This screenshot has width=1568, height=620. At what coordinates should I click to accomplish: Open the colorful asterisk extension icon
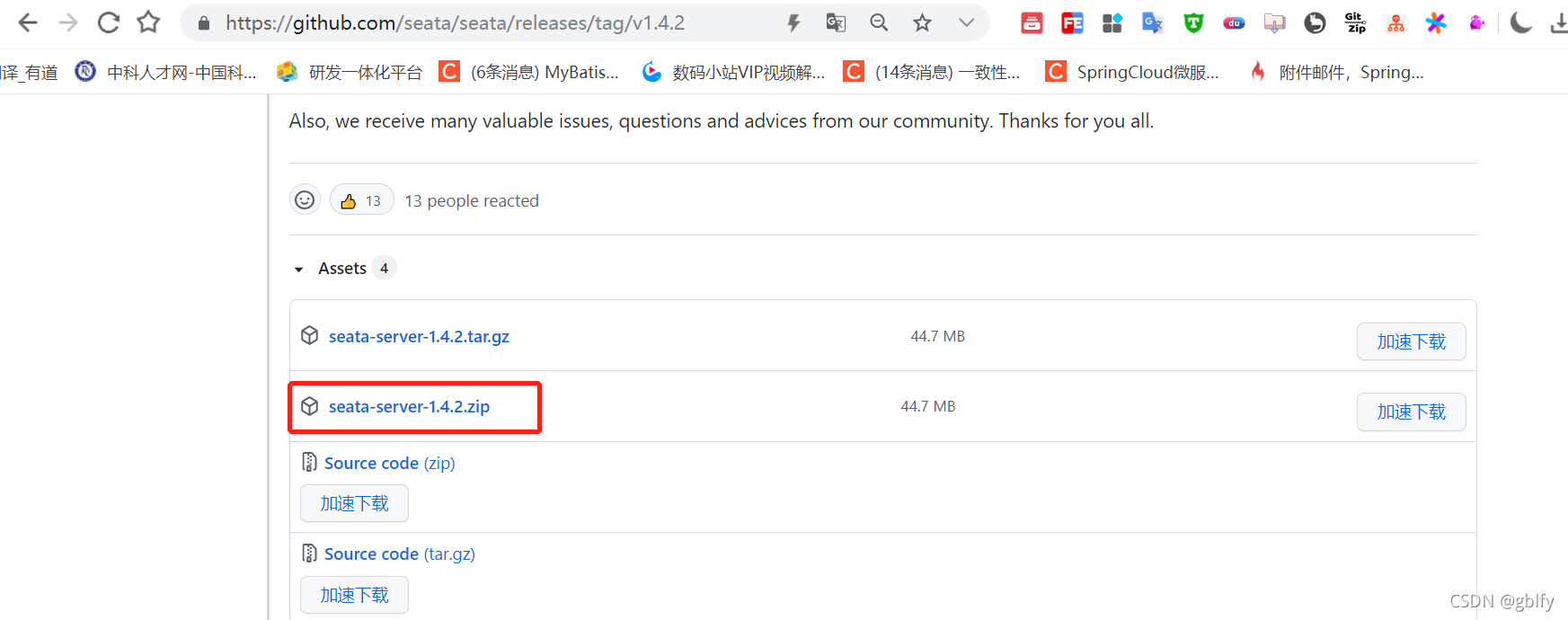point(1436,23)
